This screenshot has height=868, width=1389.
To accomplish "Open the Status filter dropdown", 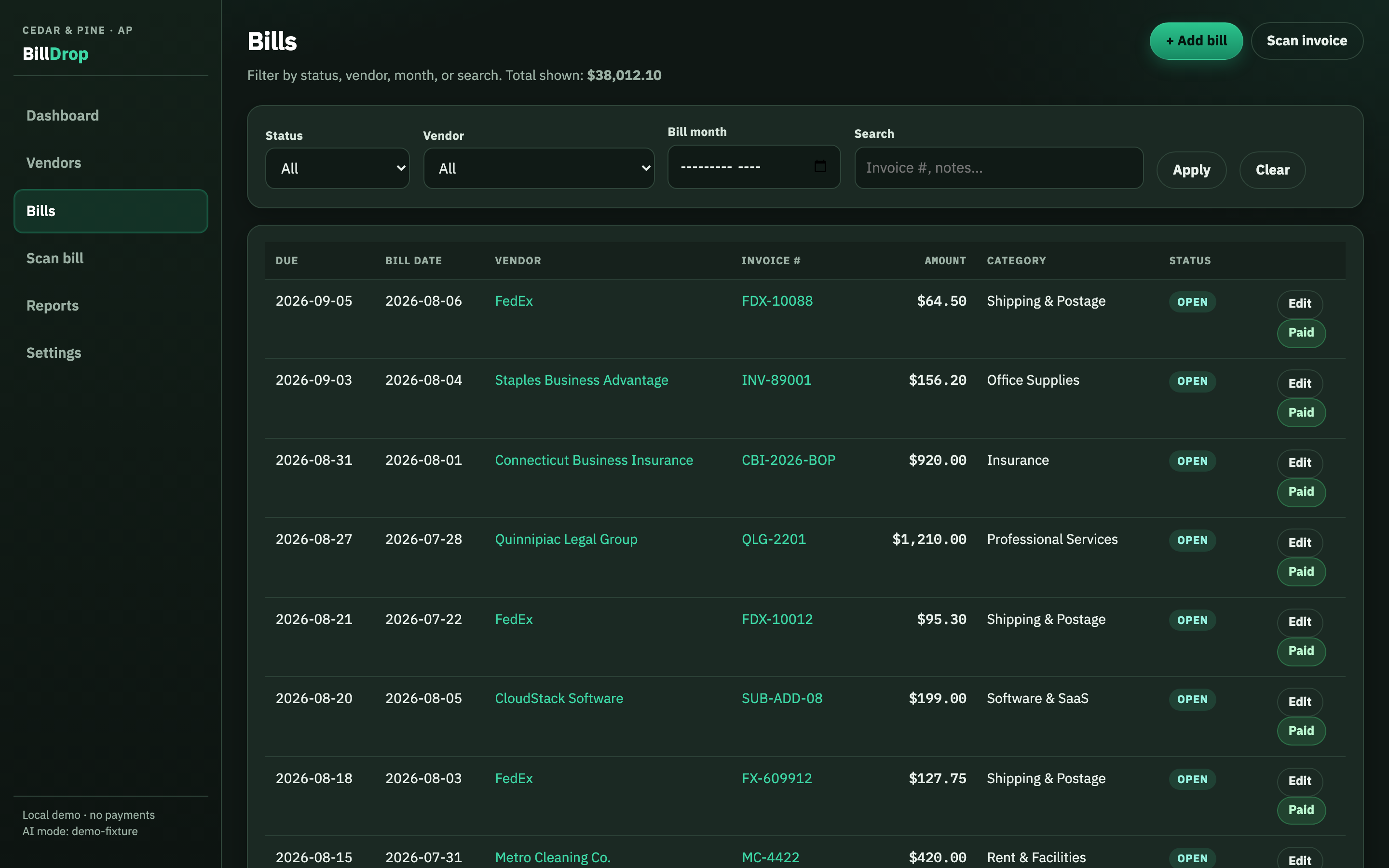I will pyautogui.click(x=338, y=168).
